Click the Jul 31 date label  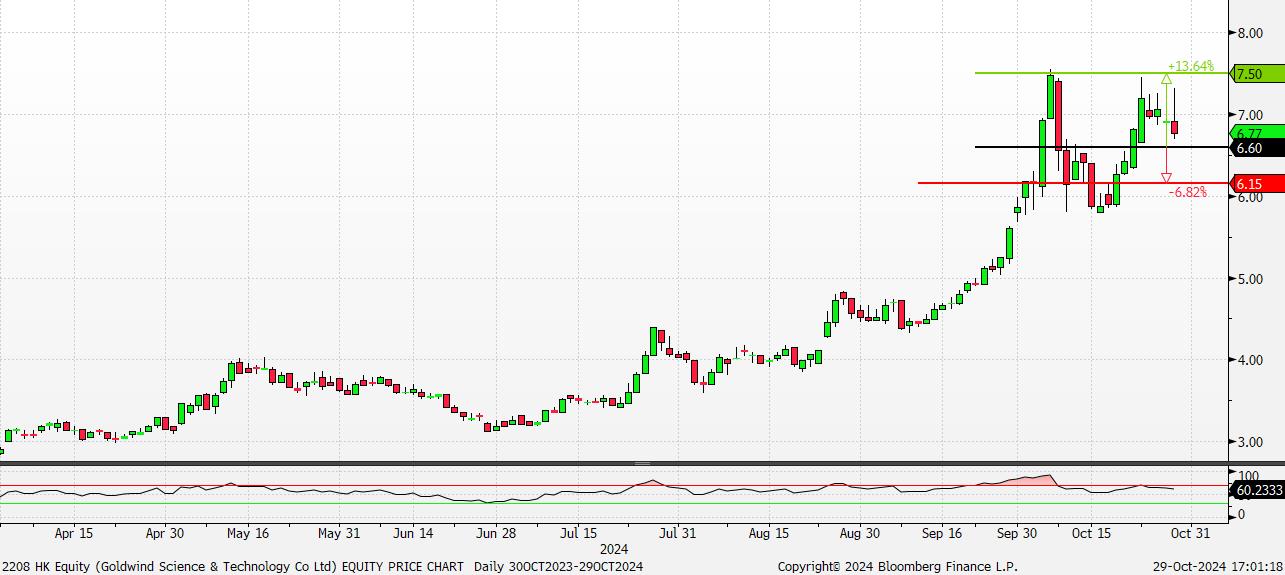point(678,534)
